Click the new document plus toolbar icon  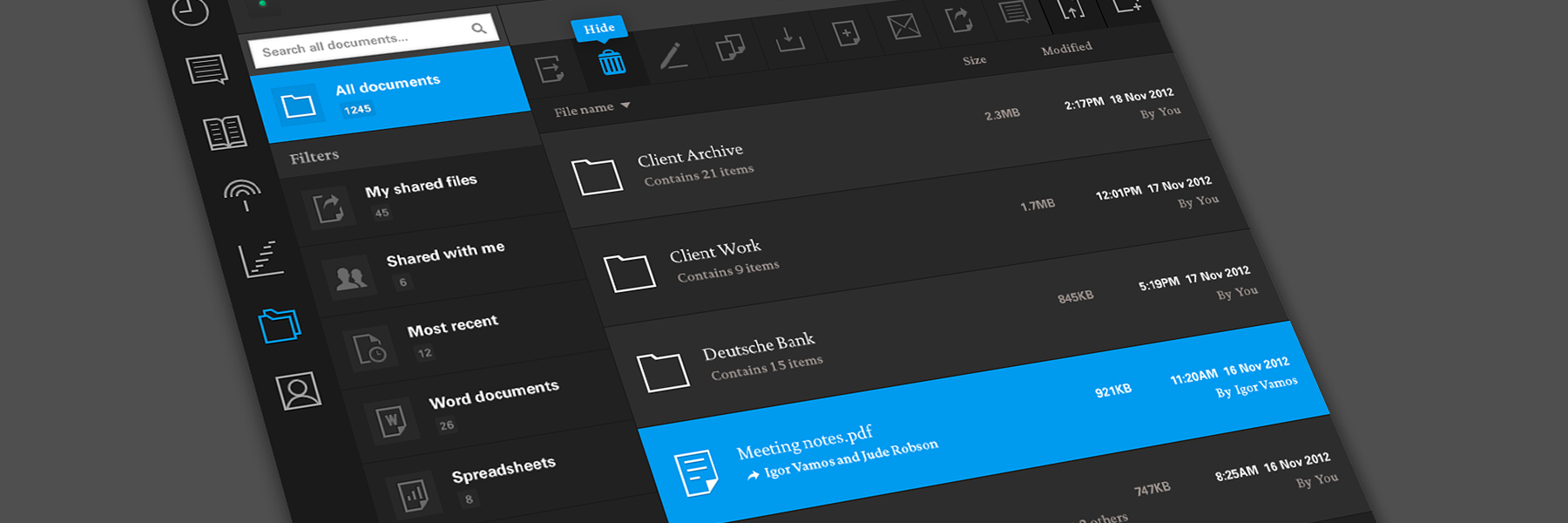846,33
